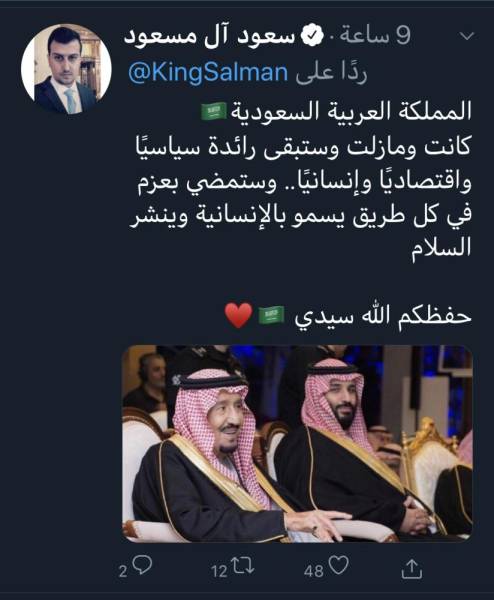
Task: Select the tweet body text paragraph
Action: [300, 179]
